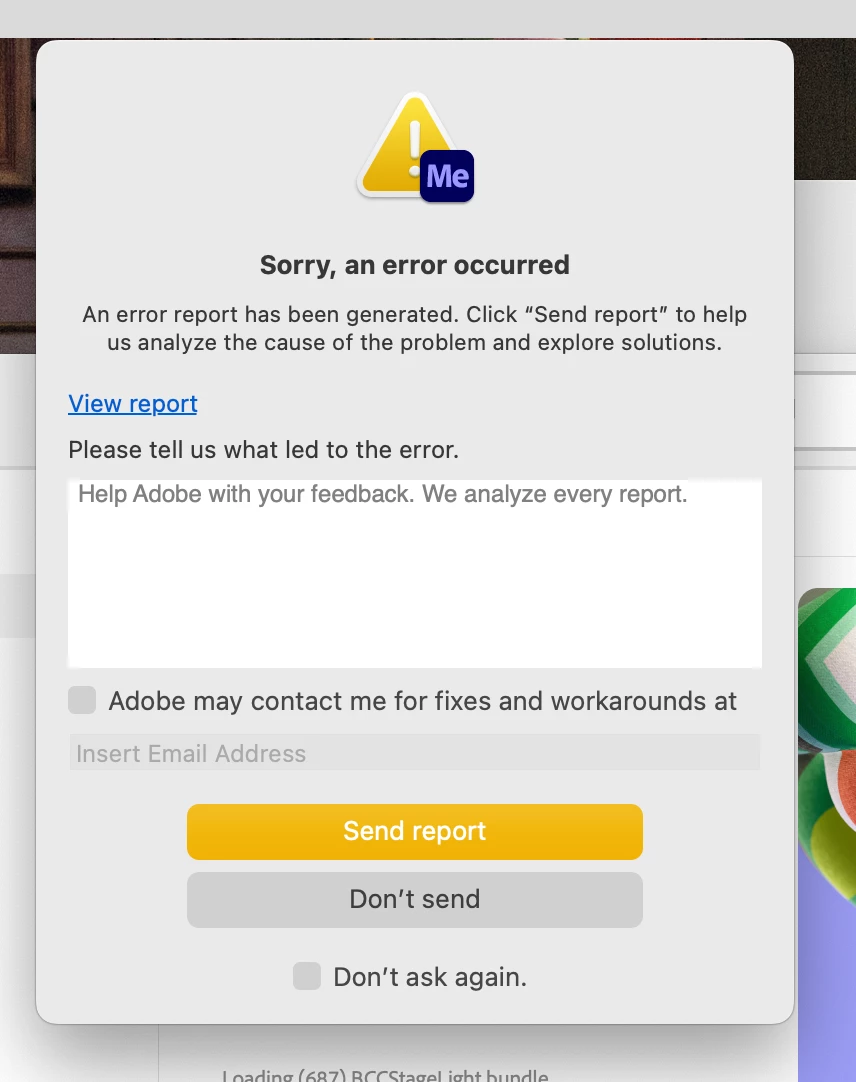The image size is (856, 1082).
Task: Click the Send report button
Action: coord(415,832)
